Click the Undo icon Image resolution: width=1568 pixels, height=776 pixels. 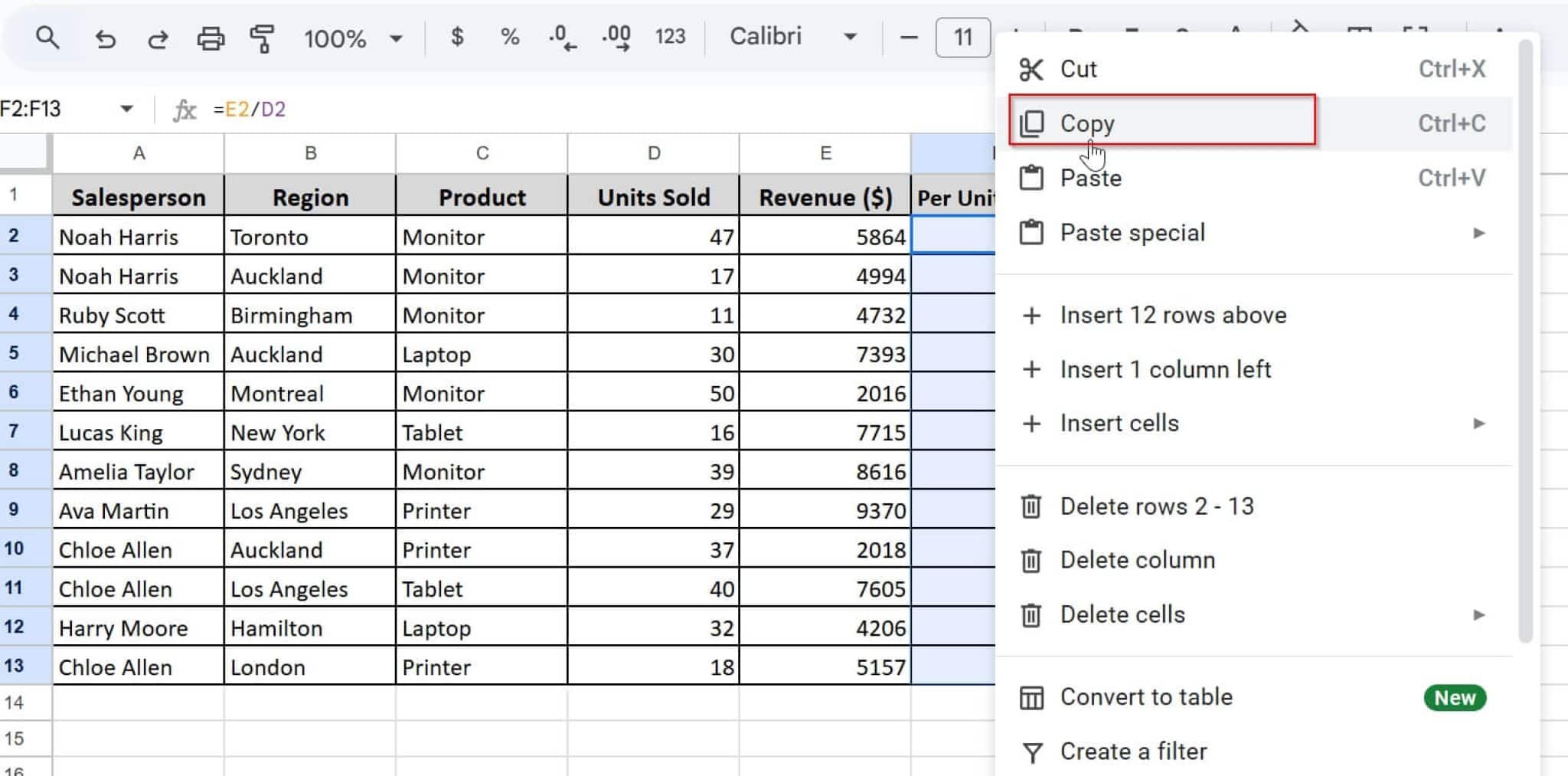106,37
